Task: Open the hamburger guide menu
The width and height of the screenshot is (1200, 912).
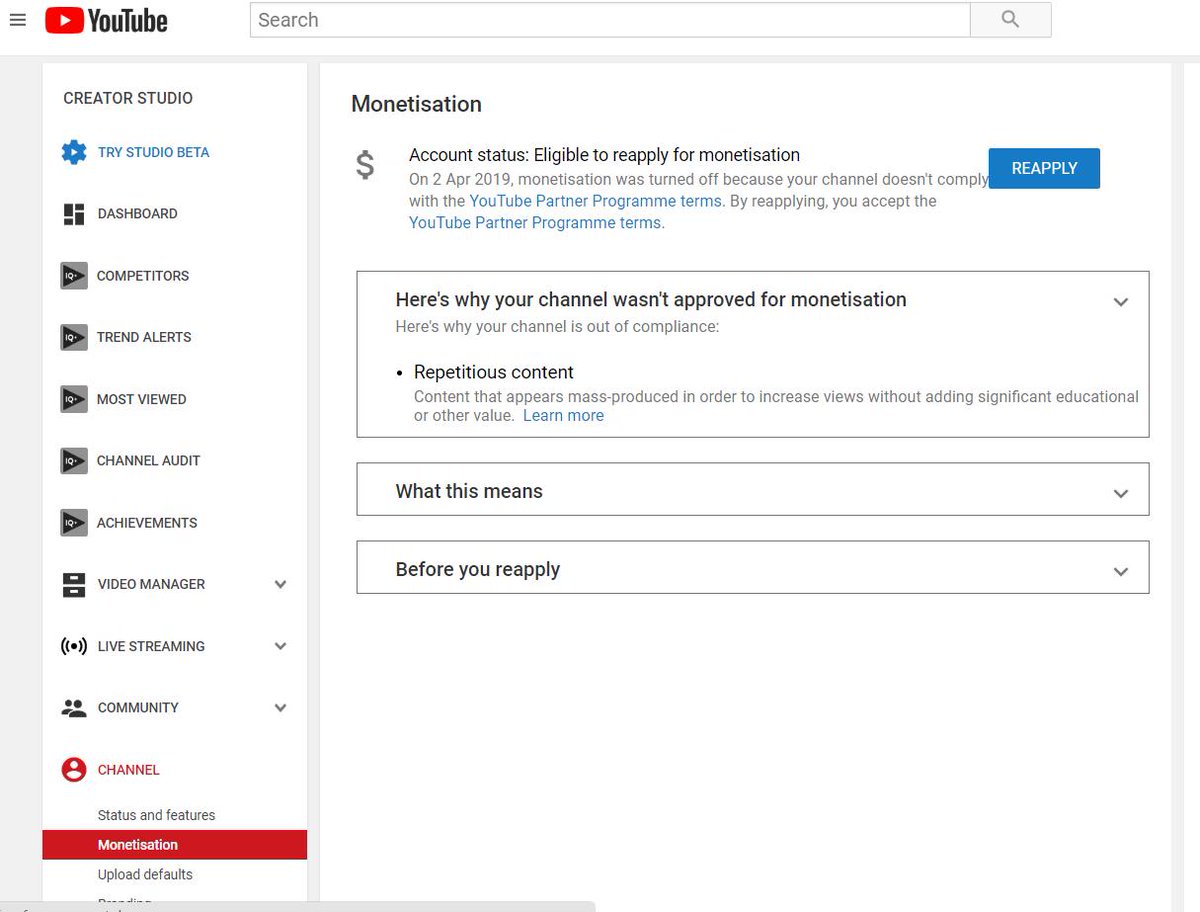Action: tap(17, 20)
